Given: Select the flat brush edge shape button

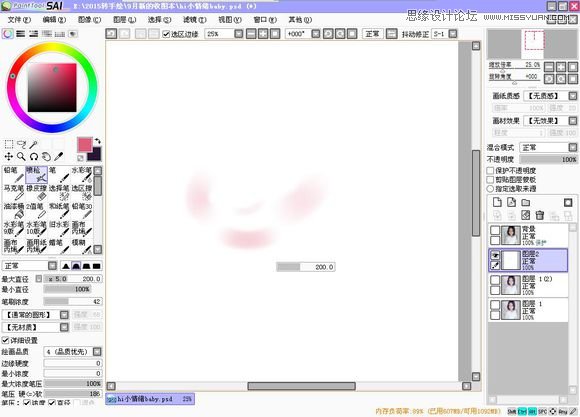Looking at the screenshot, I should coord(97,266).
